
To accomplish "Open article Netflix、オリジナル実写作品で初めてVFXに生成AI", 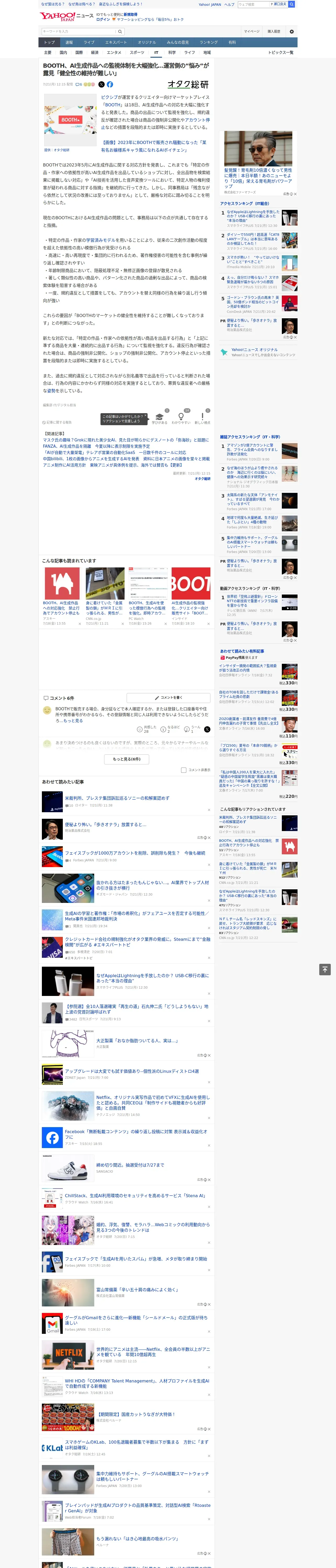I will (x=153, y=1102).
